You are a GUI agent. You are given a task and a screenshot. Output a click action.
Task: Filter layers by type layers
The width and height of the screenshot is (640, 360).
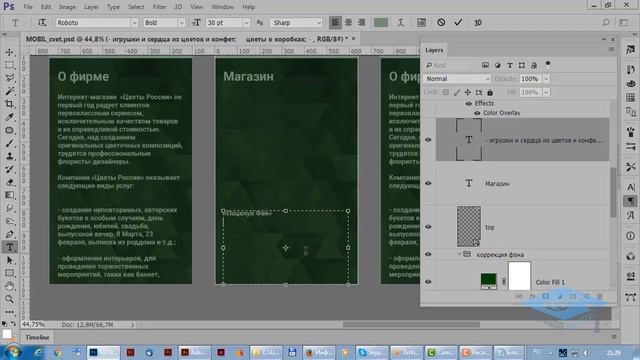click(x=509, y=65)
